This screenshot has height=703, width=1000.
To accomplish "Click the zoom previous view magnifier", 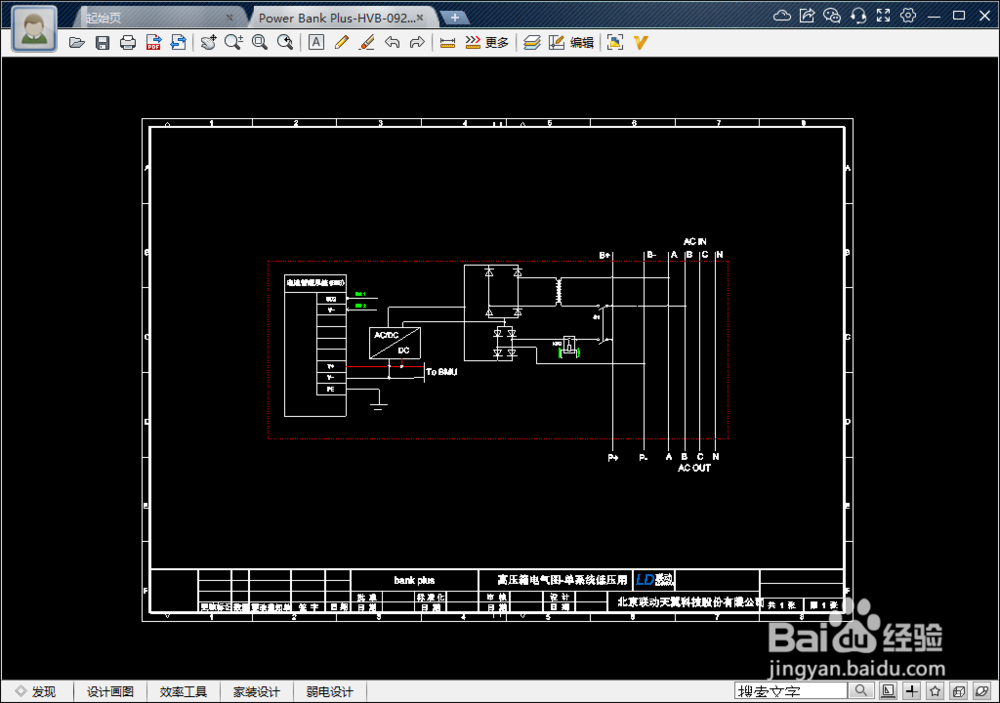I will click(285, 43).
